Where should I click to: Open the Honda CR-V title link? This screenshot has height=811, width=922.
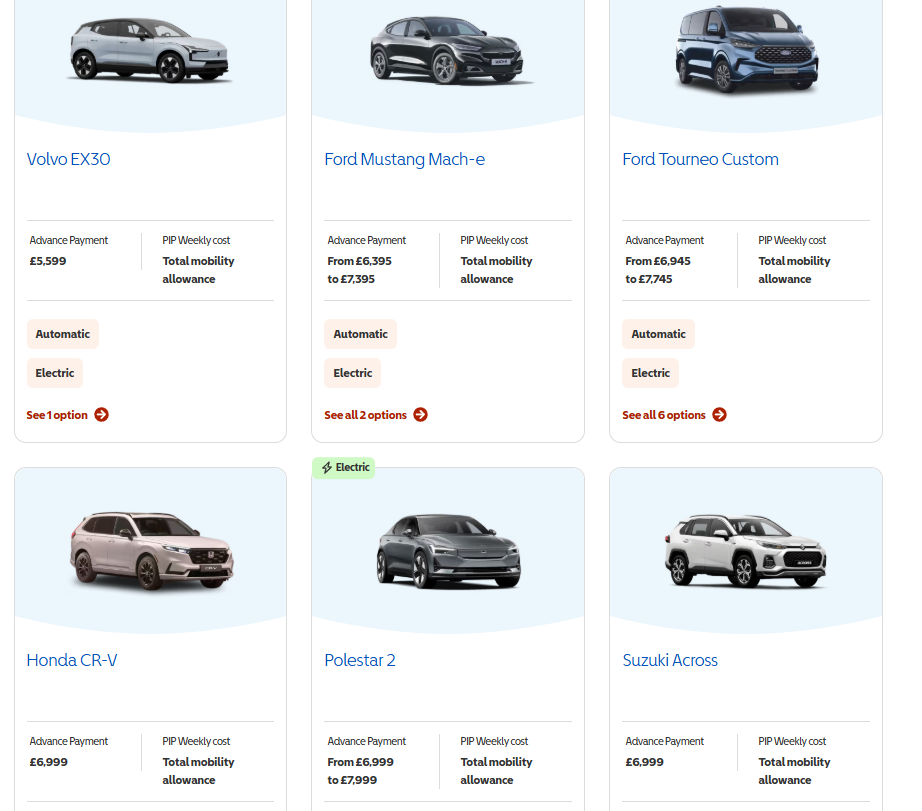[x=72, y=660]
